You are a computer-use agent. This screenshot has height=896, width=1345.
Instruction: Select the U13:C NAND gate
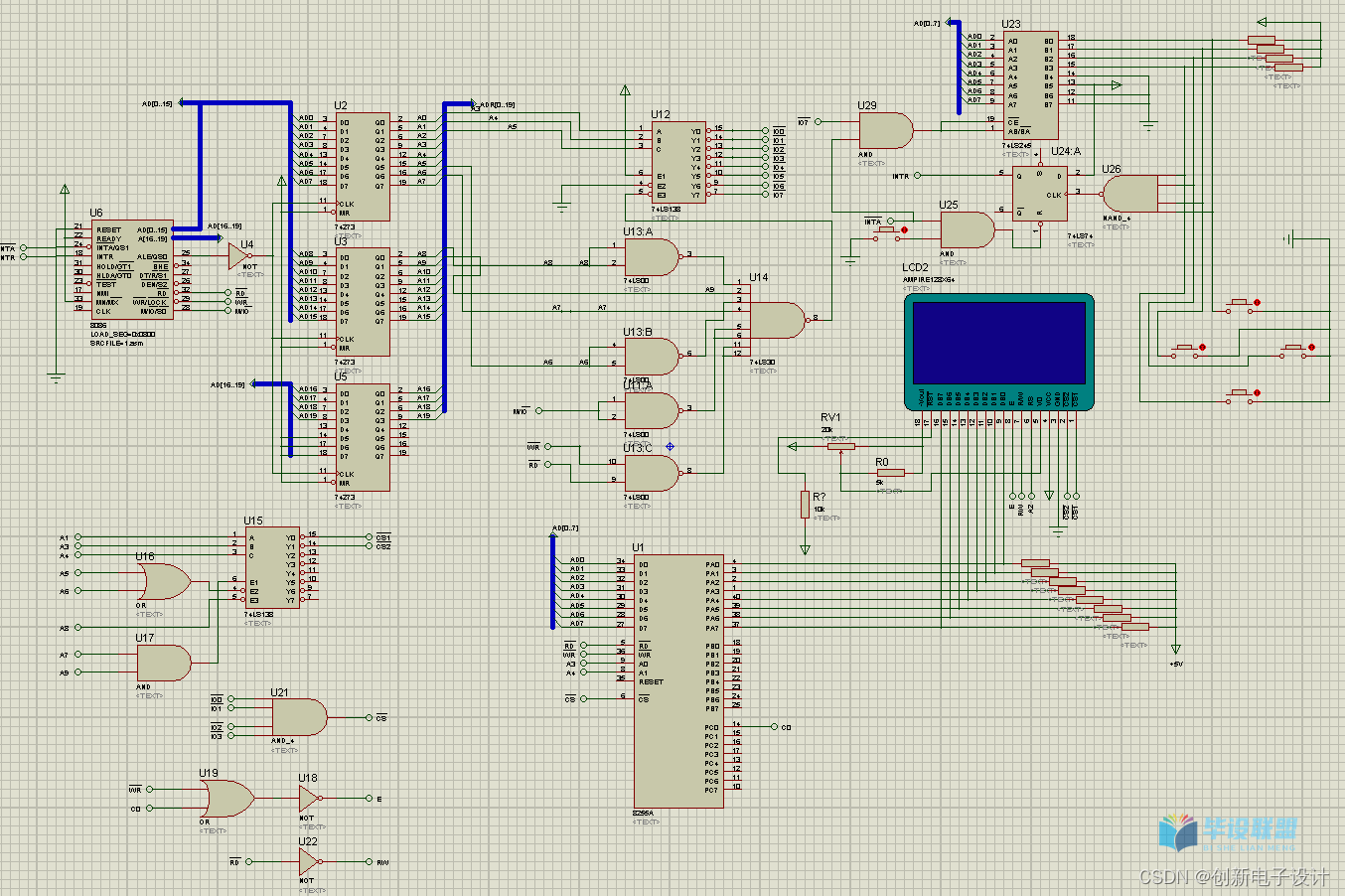tap(653, 473)
